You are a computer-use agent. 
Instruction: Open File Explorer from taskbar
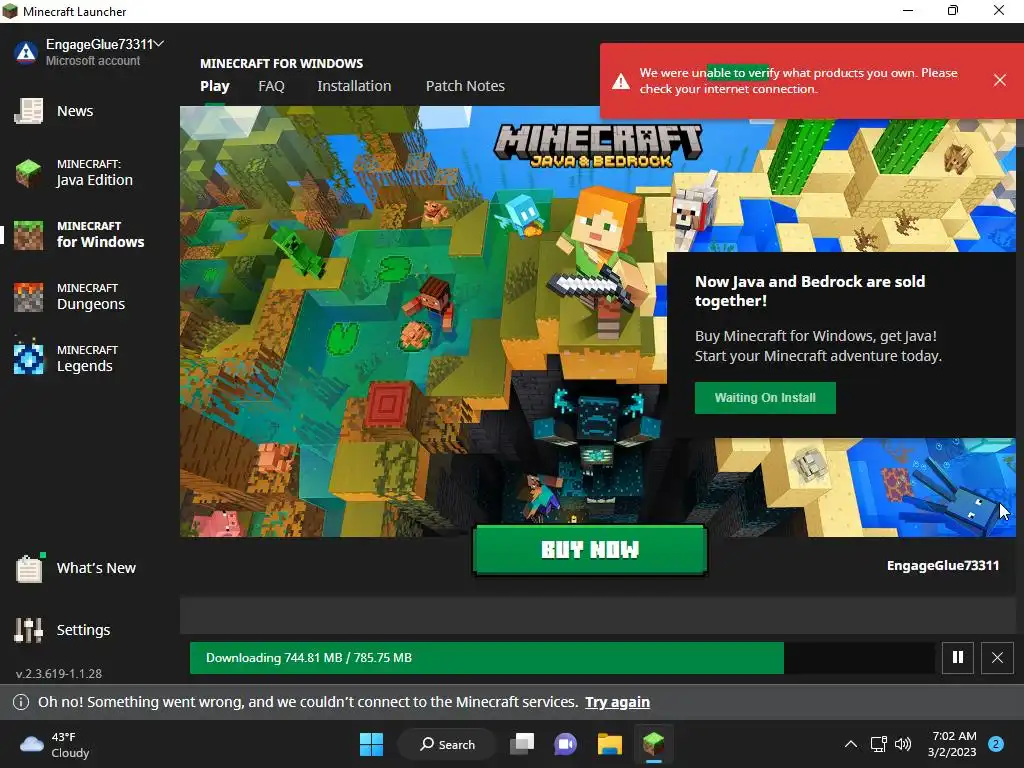point(609,744)
